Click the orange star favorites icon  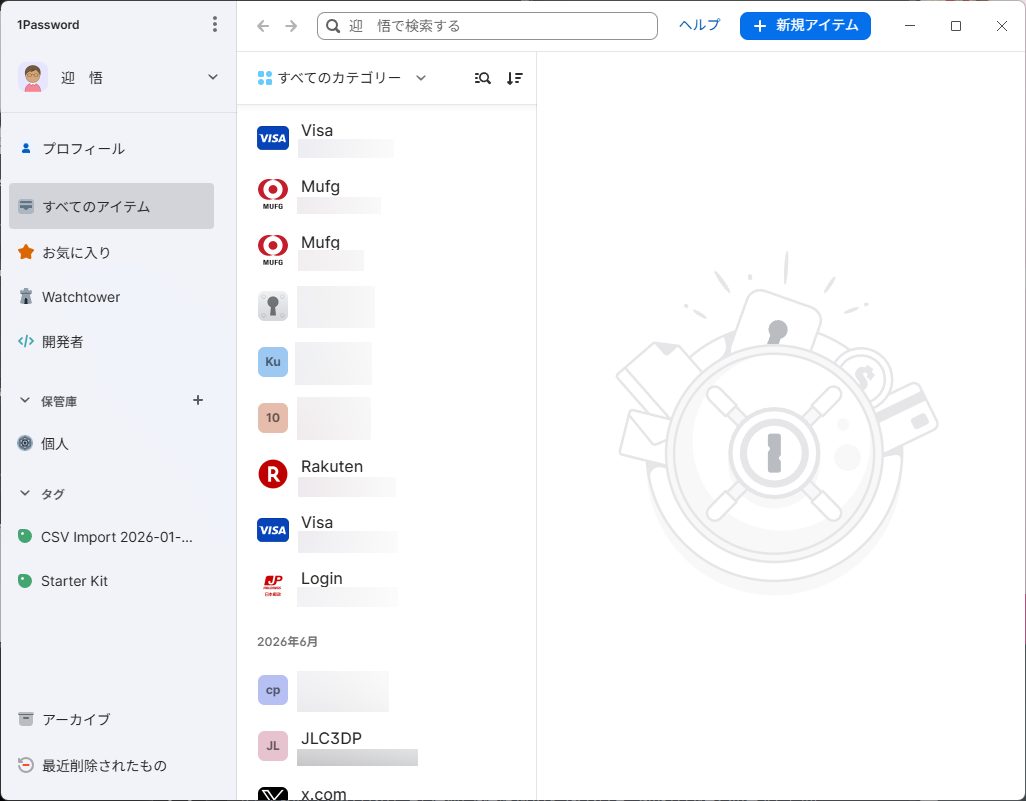(x=26, y=252)
